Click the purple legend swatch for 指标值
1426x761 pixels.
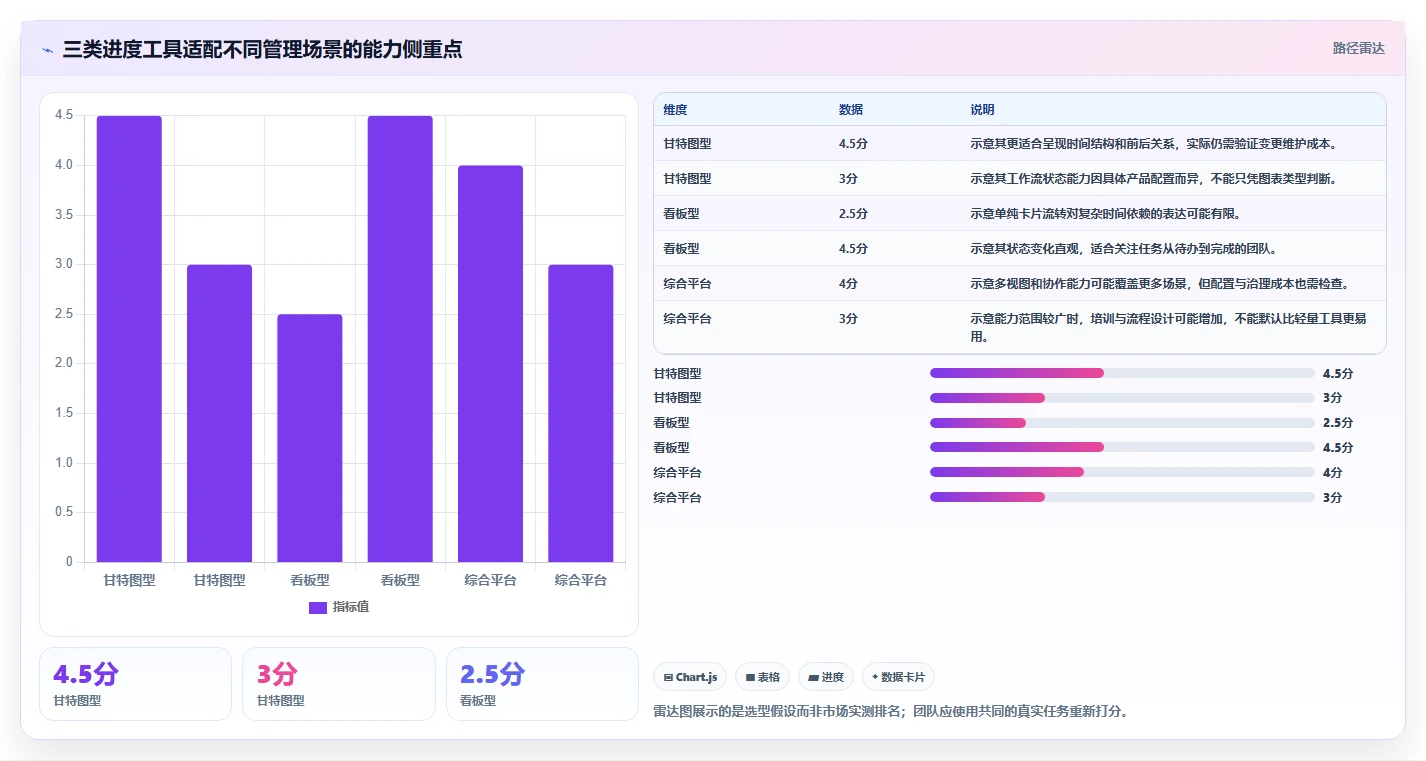tap(318, 608)
